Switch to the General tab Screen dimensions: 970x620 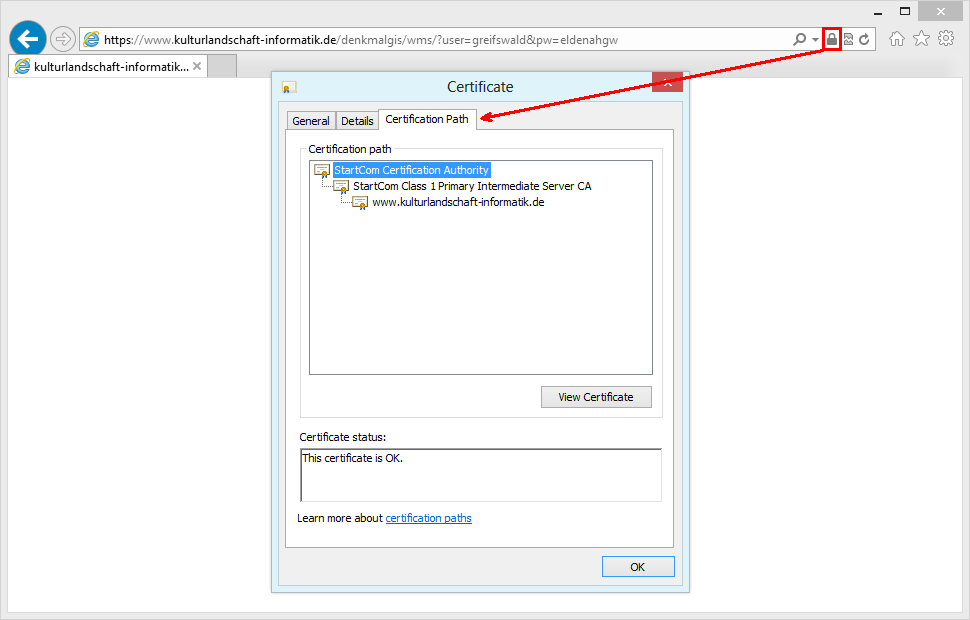point(310,119)
